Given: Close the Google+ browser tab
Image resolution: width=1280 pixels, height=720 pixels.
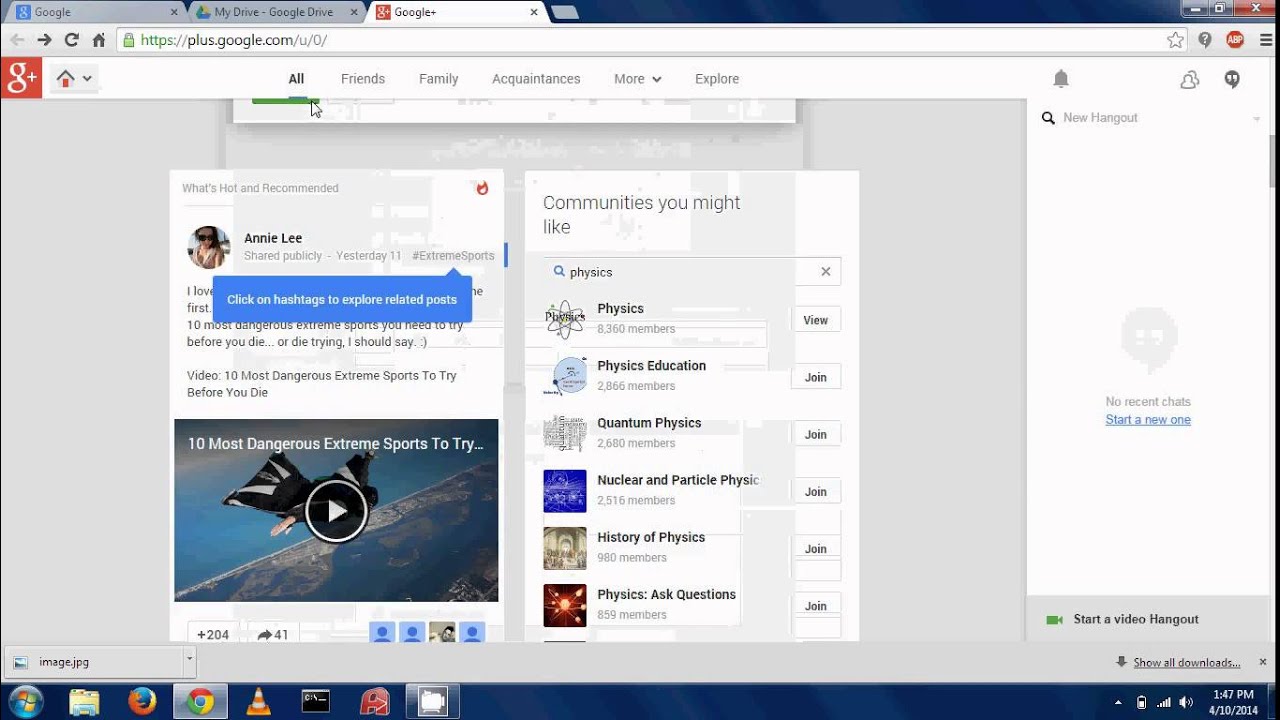Looking at the screenshot, I should click(x=534, y=12).
